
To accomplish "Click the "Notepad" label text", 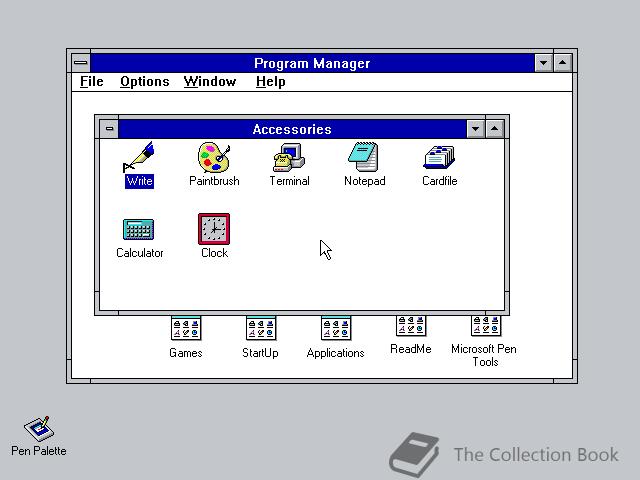I will tap(364, 181).
